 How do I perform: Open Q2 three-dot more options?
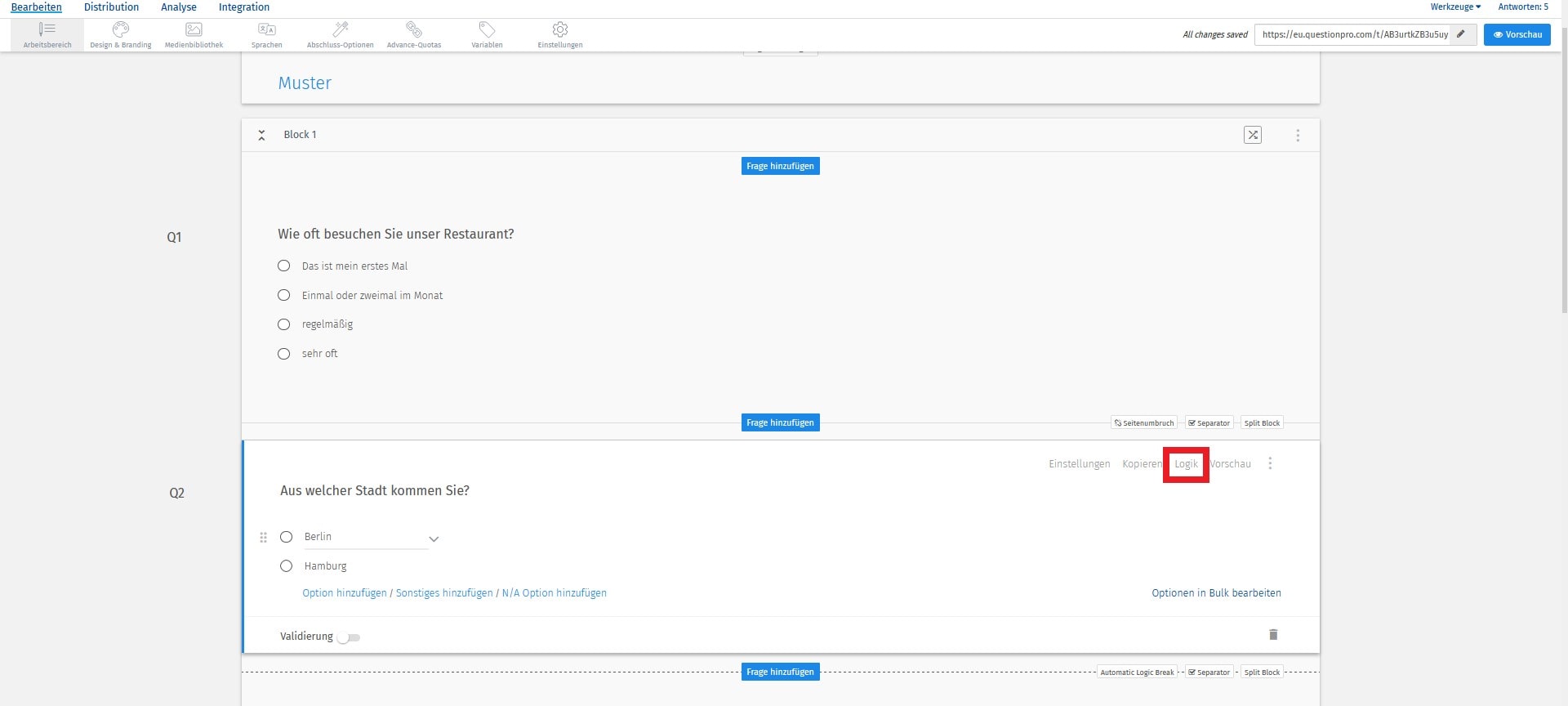[1270, 463]
